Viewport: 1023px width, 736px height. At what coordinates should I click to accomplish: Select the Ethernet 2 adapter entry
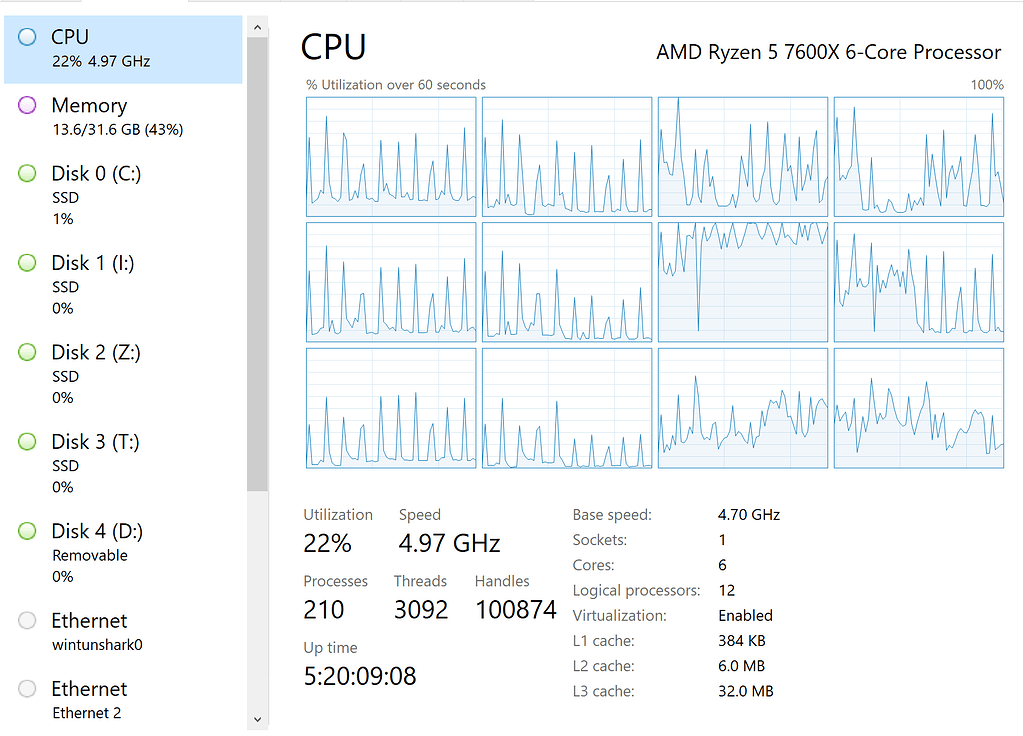click(x=90, y=699)
